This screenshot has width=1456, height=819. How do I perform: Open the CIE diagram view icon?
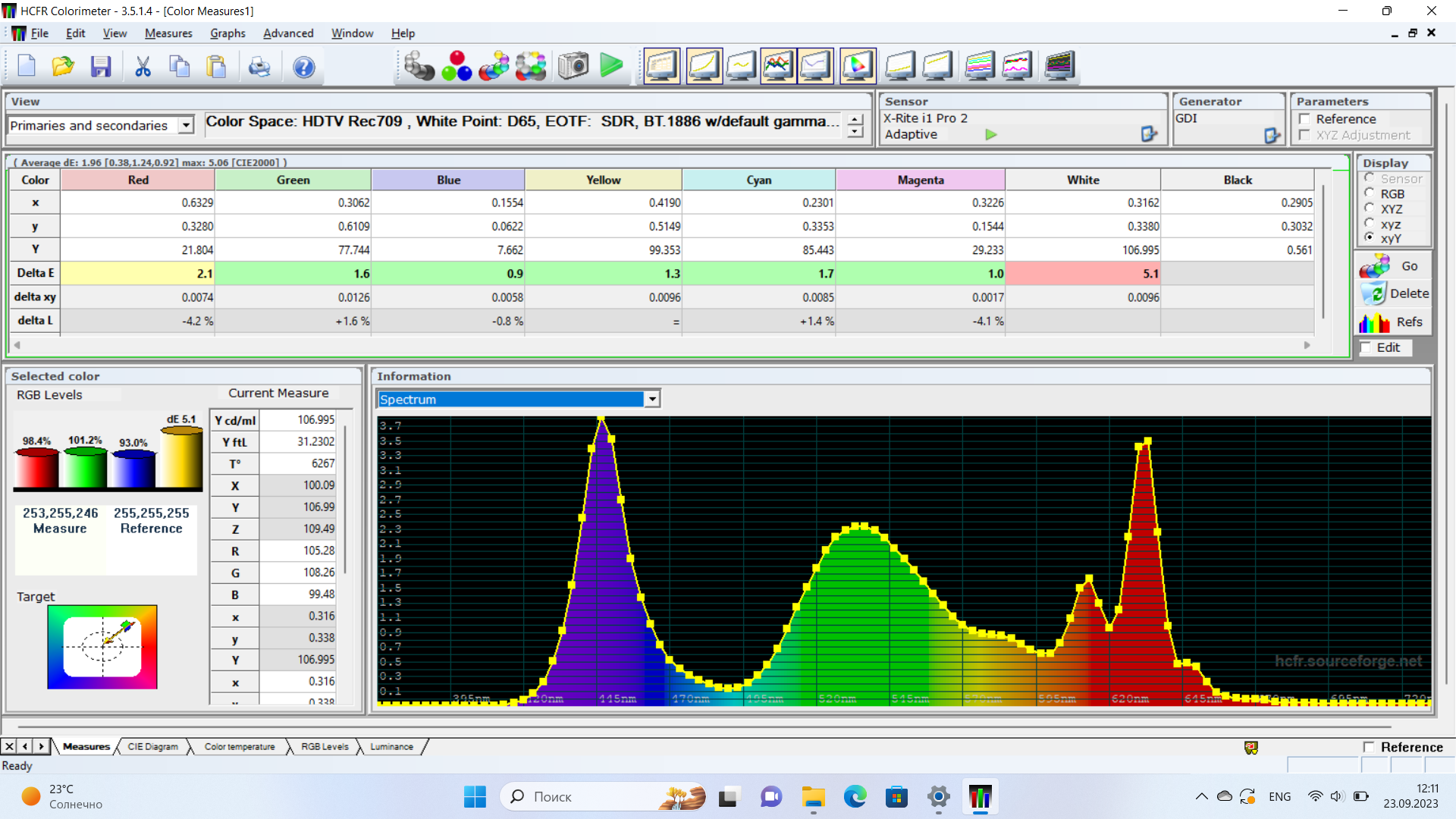858,67
